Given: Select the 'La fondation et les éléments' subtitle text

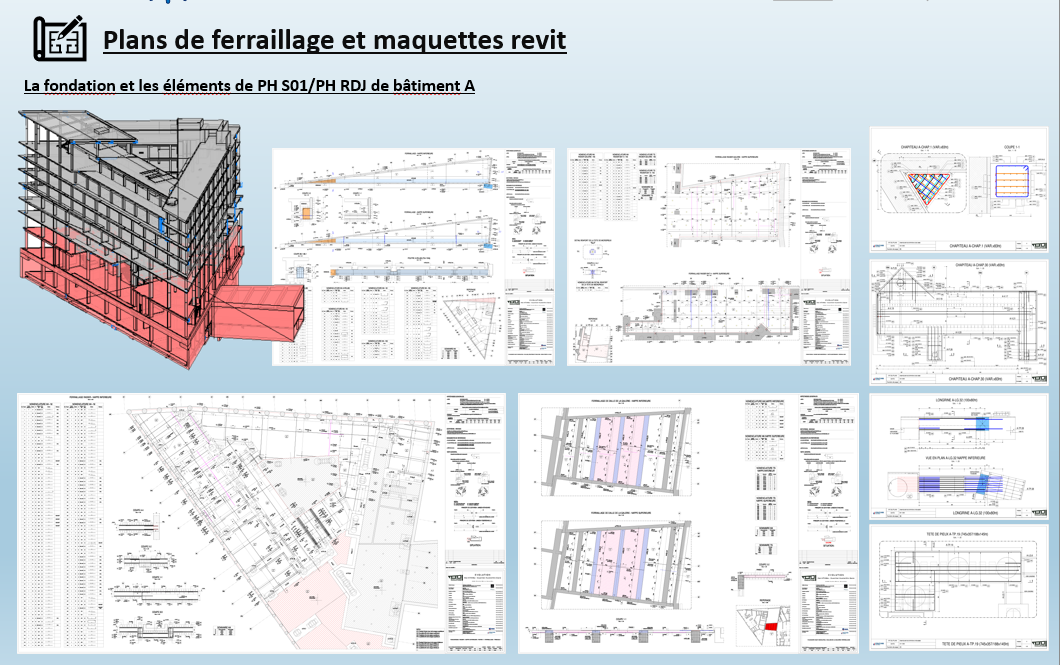Looking at the screenshot, I should click(249, 86).
